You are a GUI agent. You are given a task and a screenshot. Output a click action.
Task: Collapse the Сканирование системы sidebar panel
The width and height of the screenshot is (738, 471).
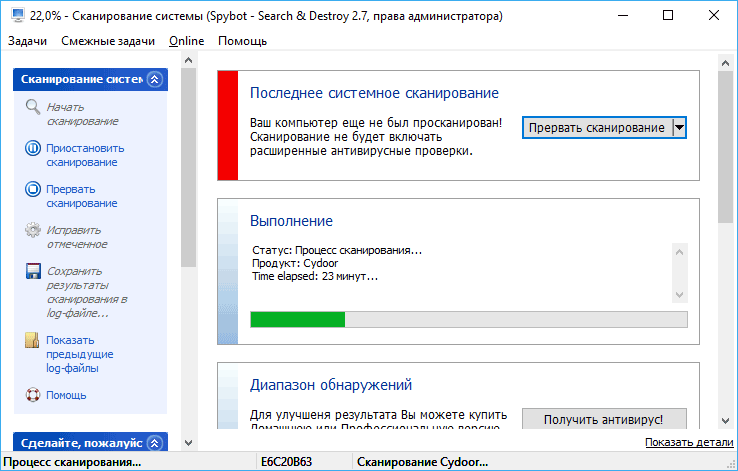154,79
